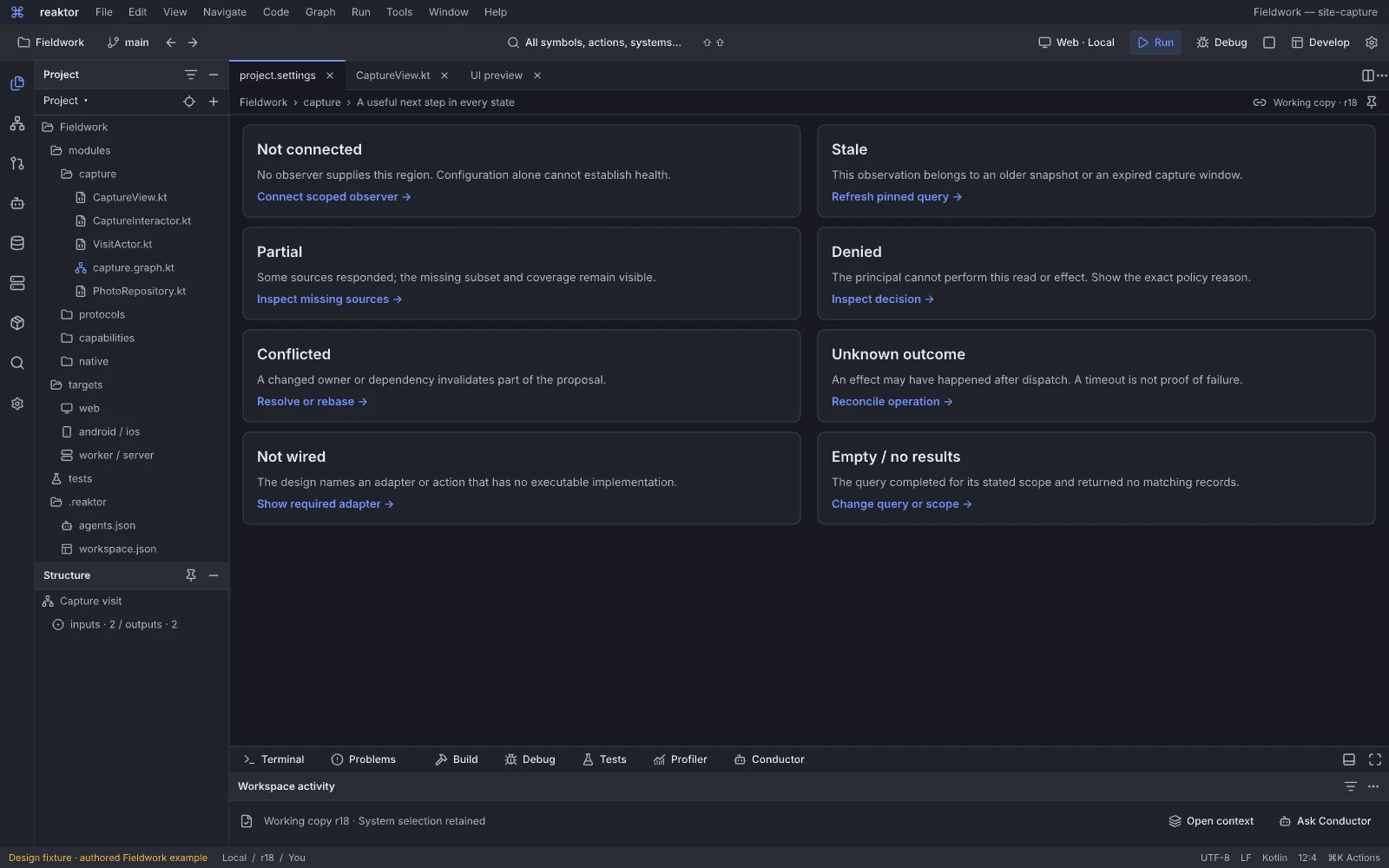Collapse the capture folder
1389x868 pixels.
pyautogui.click(x=89, y=174)
